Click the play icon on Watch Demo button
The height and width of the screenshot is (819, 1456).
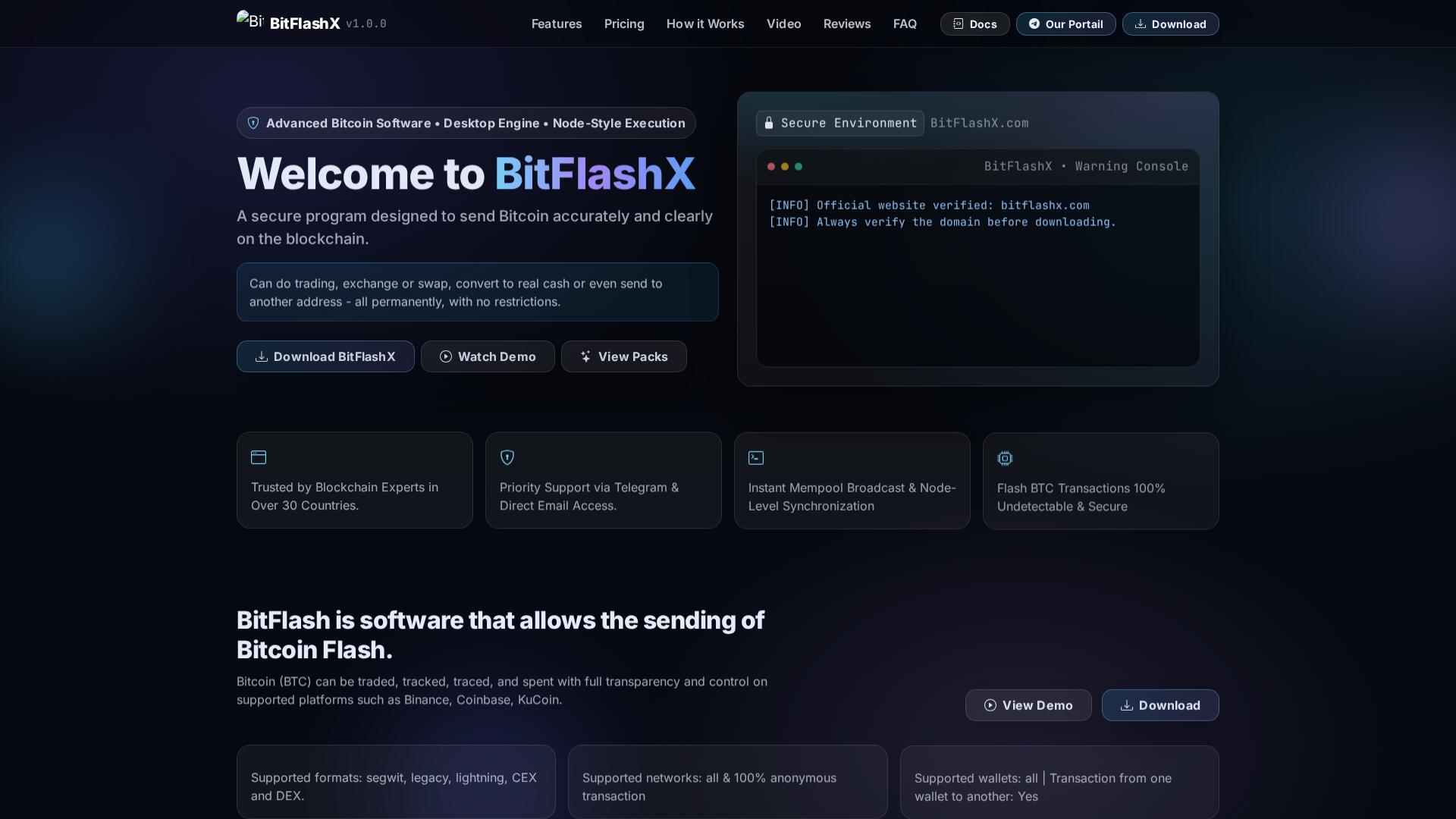click(x=446, y=356)
